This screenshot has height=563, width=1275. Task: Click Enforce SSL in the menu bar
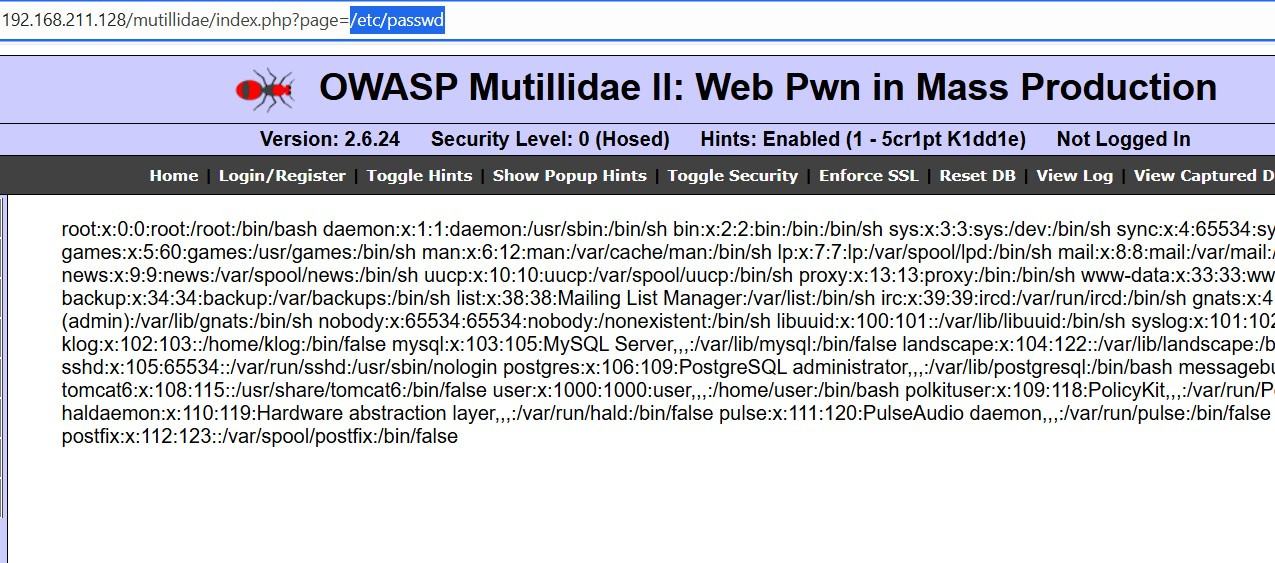868,176
